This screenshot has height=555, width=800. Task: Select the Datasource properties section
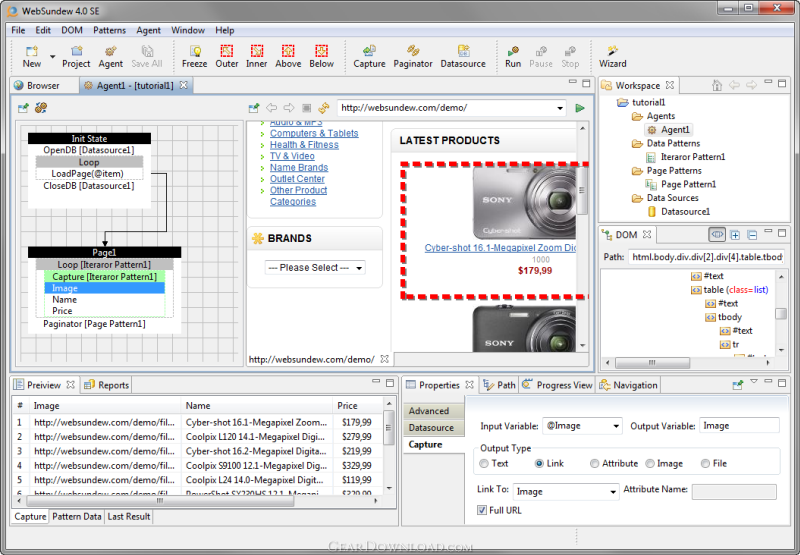[x=433, y=428]
